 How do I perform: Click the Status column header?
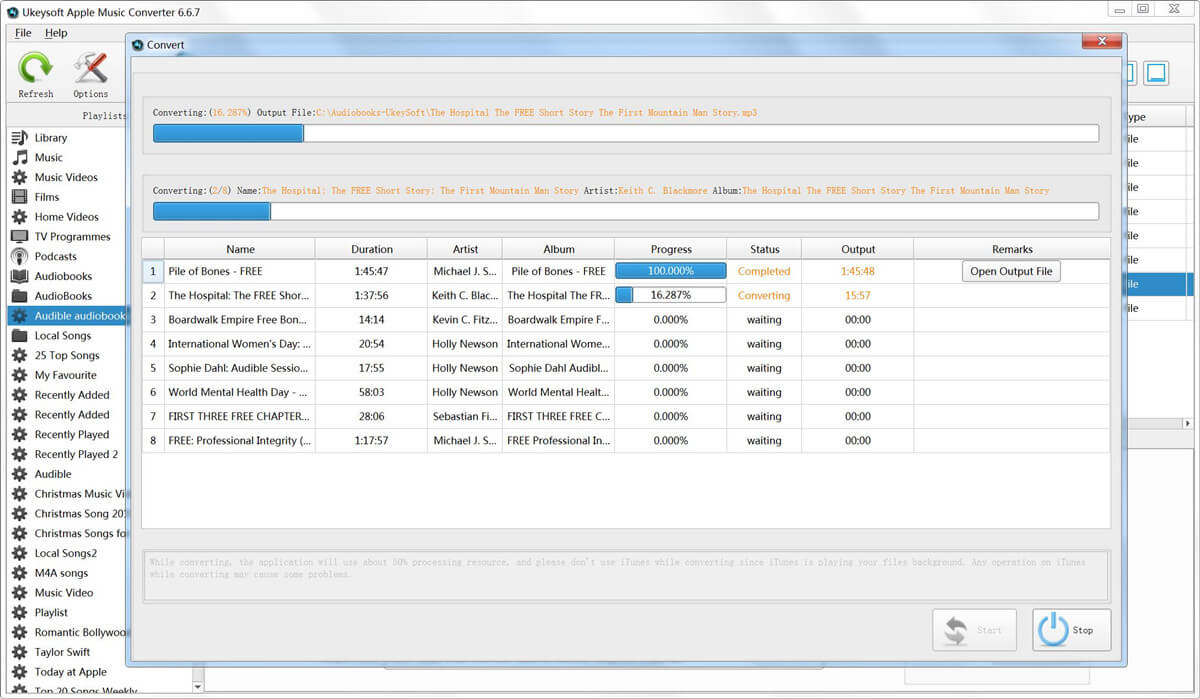(x=764, y=249)
